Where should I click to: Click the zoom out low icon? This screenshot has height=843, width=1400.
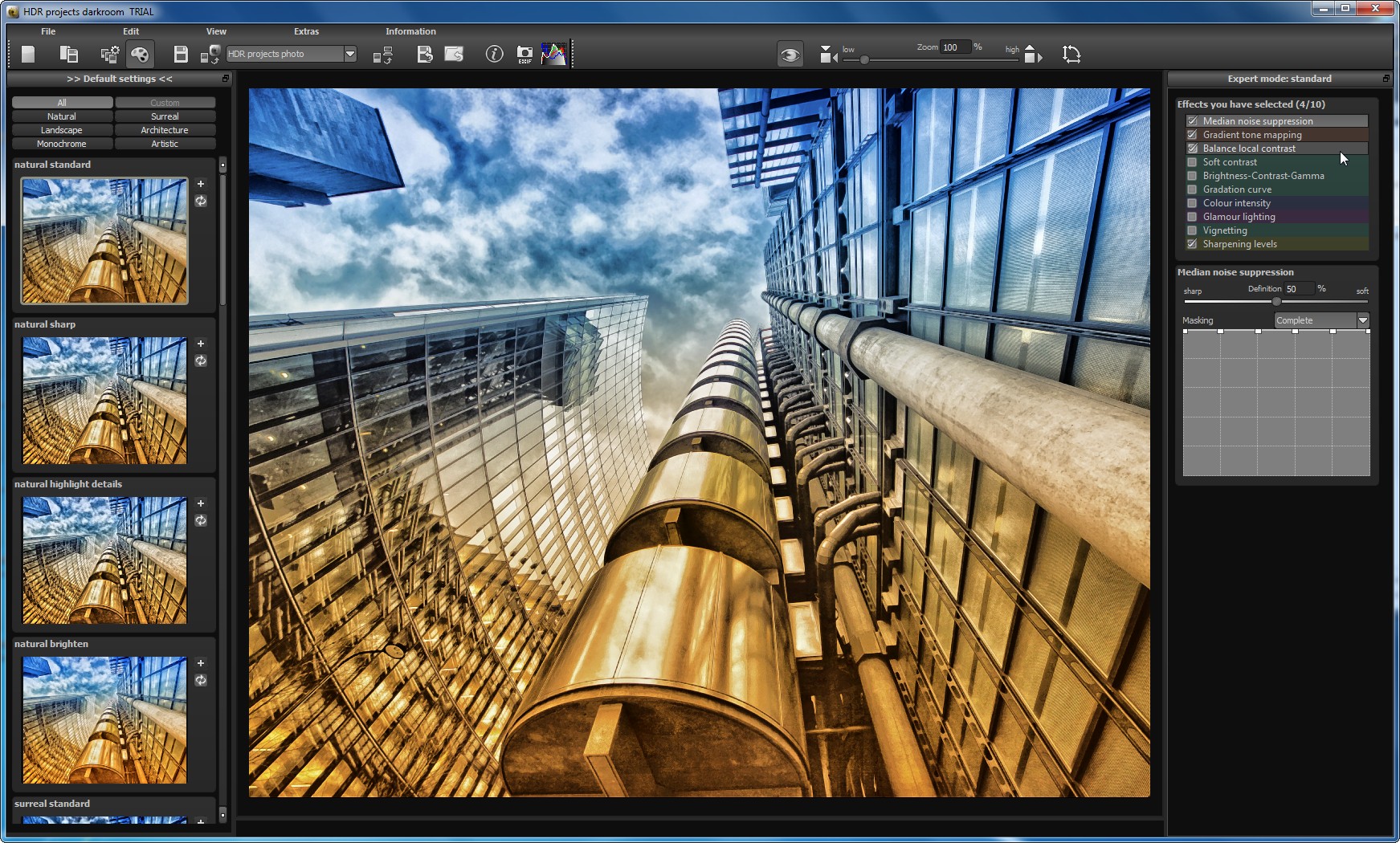[828, 54]
